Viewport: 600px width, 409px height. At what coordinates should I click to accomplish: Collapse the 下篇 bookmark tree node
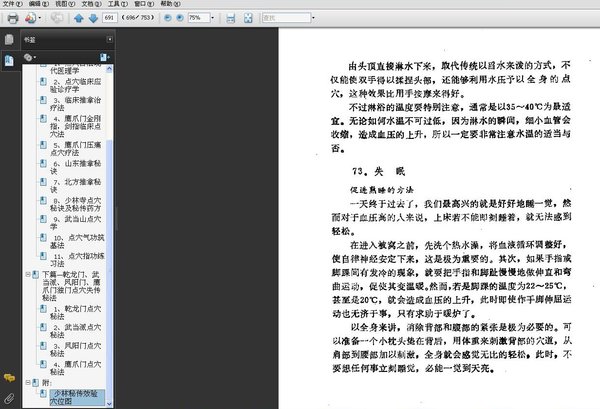click(x=28, y=275)
